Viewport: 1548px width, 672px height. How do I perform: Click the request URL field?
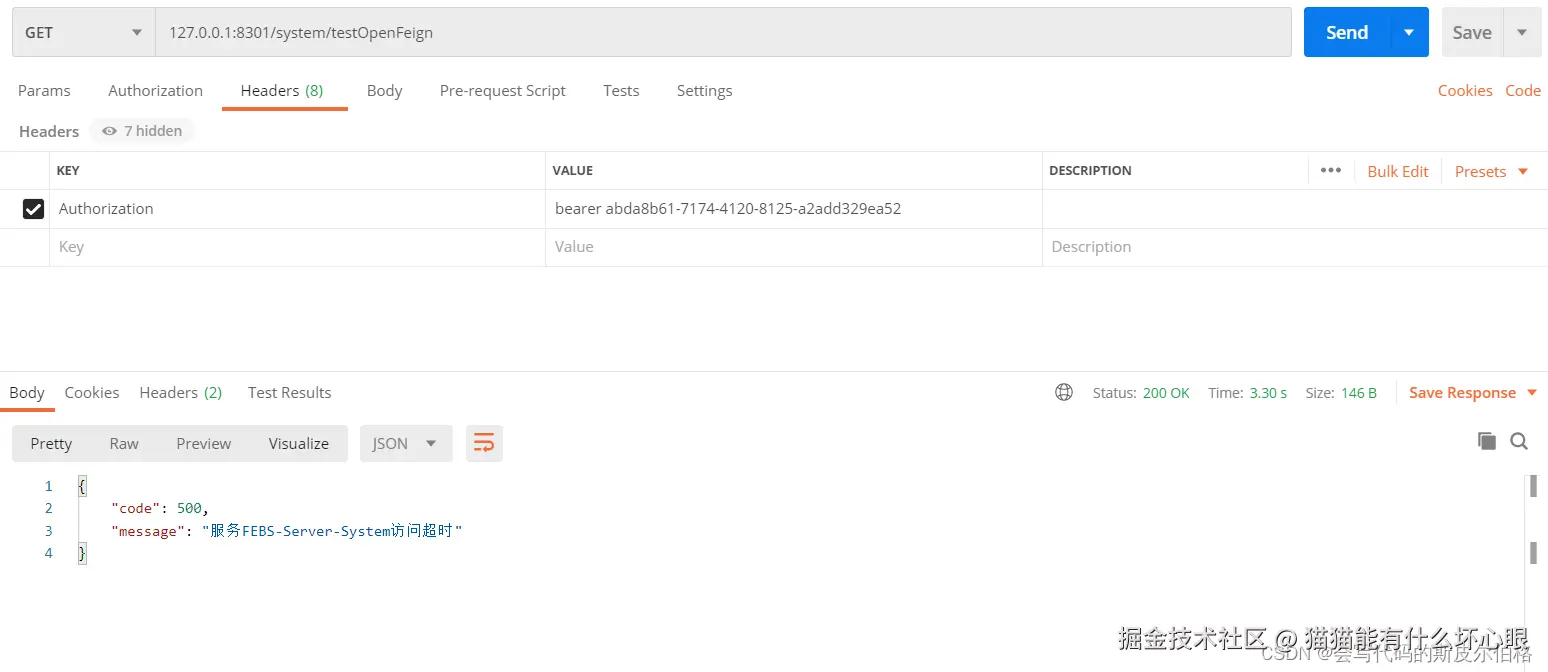pyautogui.click(x=720, y=33)
